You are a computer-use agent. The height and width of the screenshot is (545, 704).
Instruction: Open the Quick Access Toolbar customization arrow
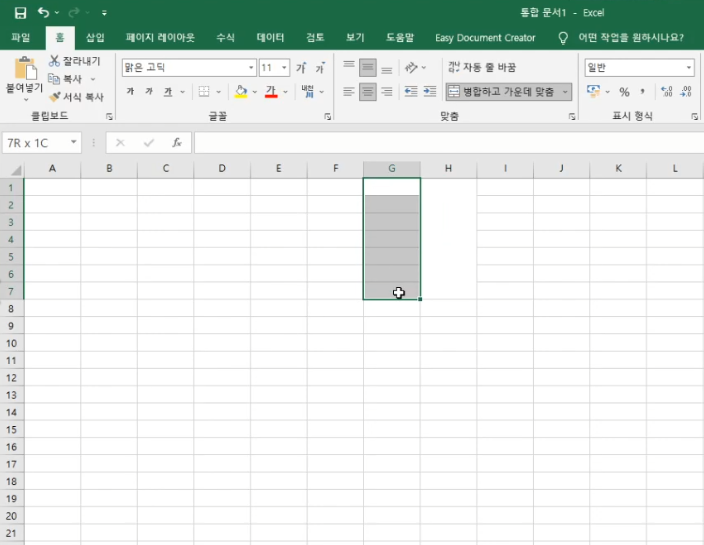[x=104, y=13]
